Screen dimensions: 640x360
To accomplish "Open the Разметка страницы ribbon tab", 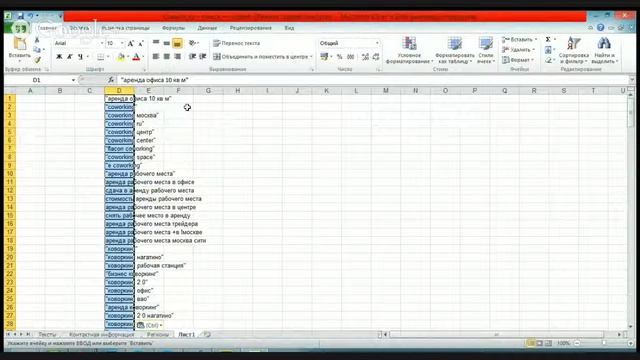I will [x=125, y=28].
